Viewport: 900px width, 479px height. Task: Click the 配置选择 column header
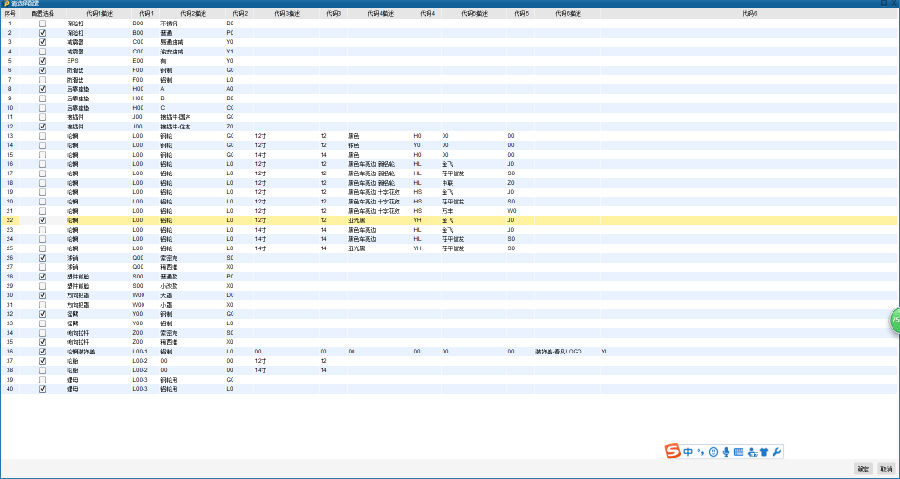click(43, 13)
